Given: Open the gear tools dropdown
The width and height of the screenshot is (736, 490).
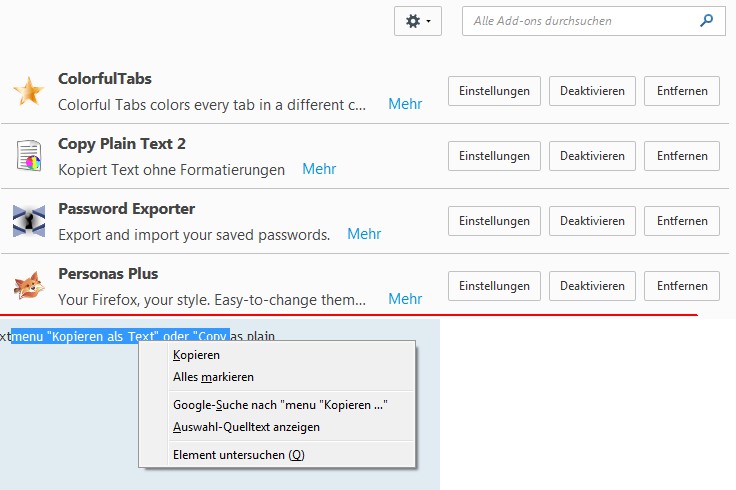Looking at the screenshot, I should point(418,20).
